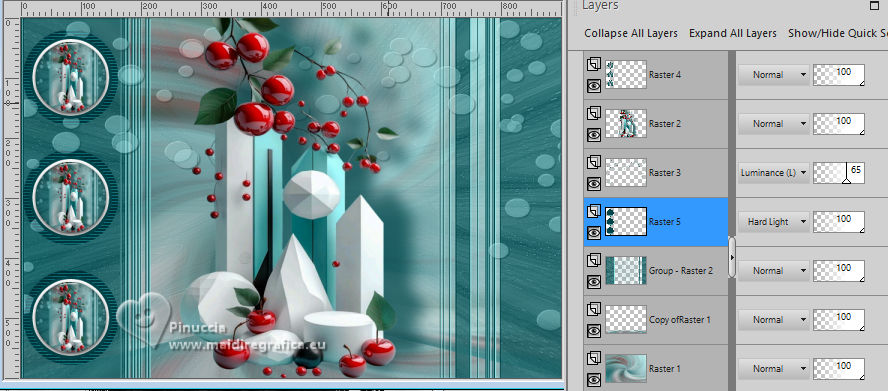
Task: Click the Raster 4 layer type icon
Action: point(594,64)
